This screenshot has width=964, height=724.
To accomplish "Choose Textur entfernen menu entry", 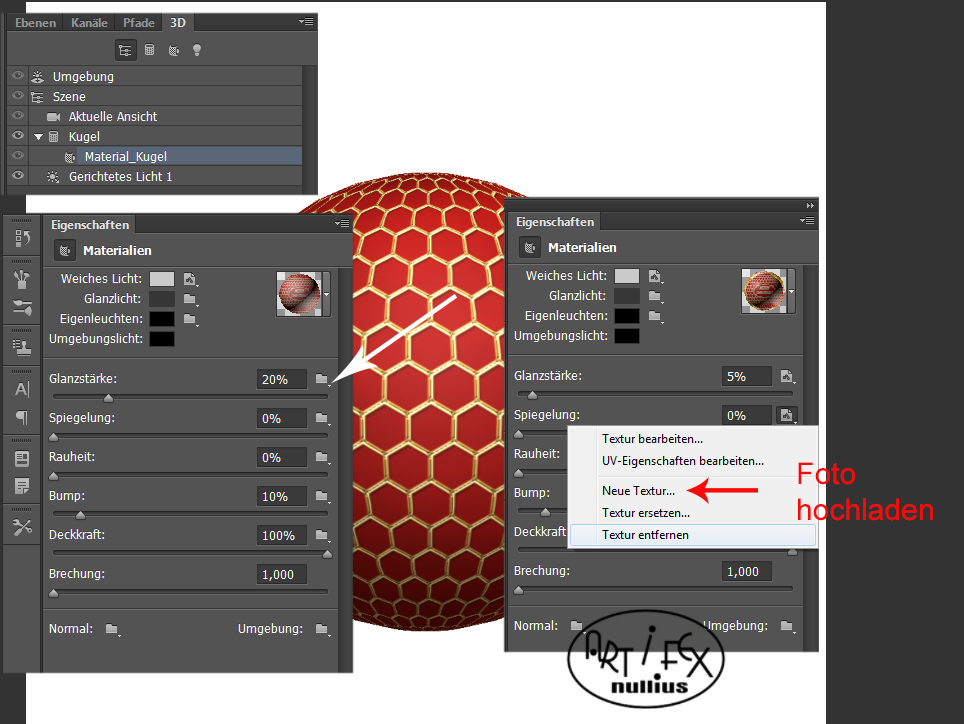I will coord(693,535).
